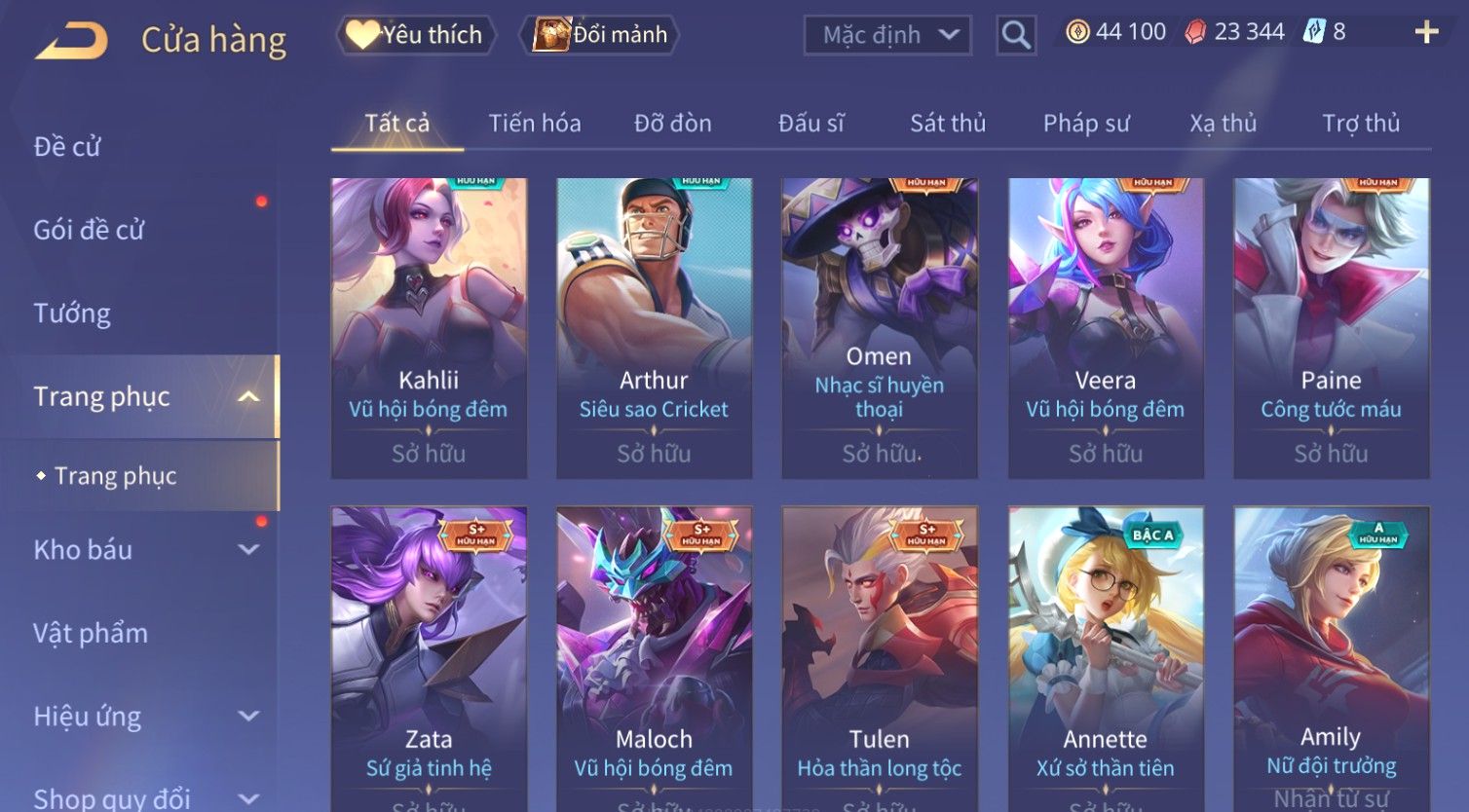Select the Tulen Hỏa thần long tộc skin
The height and width of the screenshot is (812, 1469).
[880, 659]
